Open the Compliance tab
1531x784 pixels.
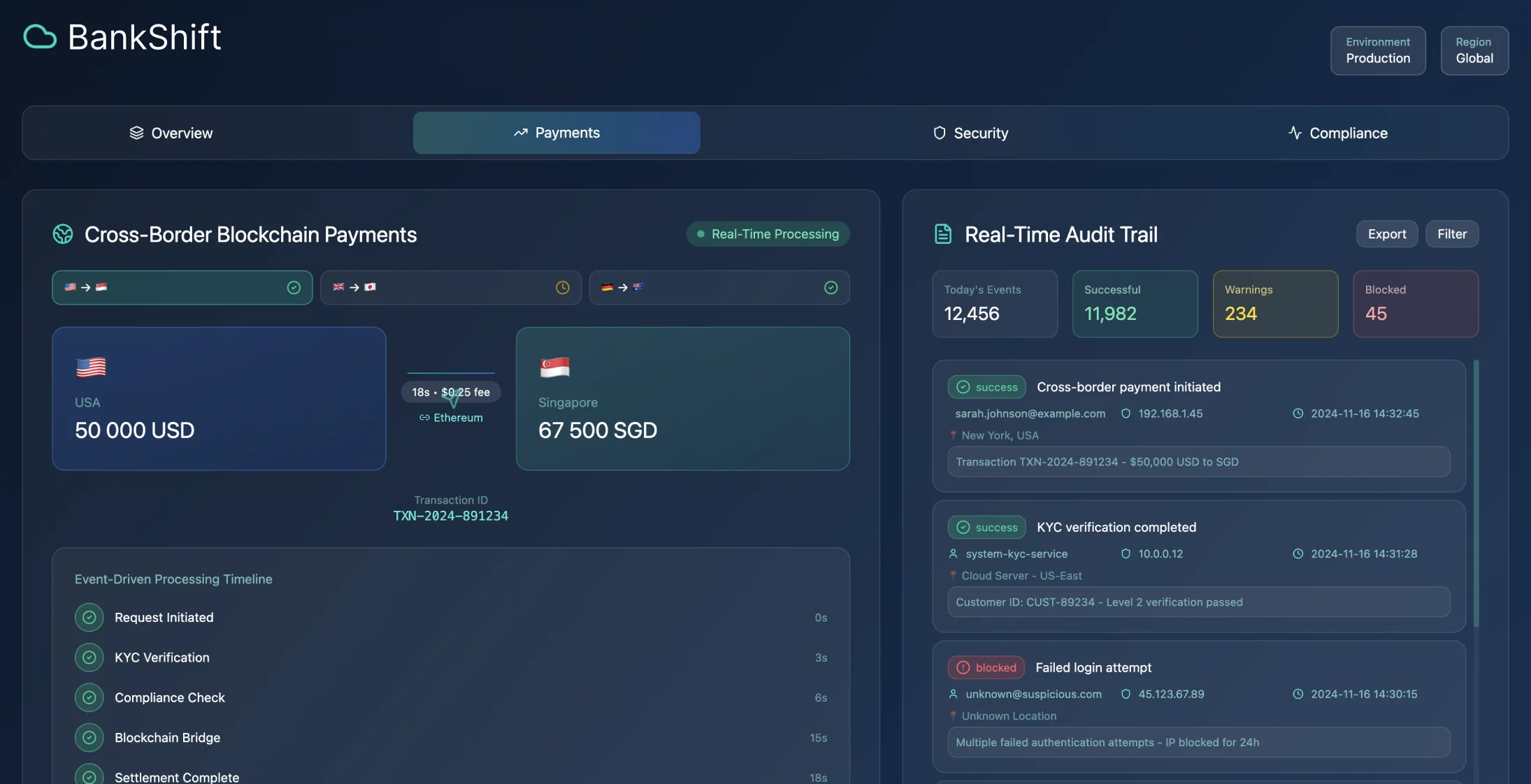[x=1337, y=133]
